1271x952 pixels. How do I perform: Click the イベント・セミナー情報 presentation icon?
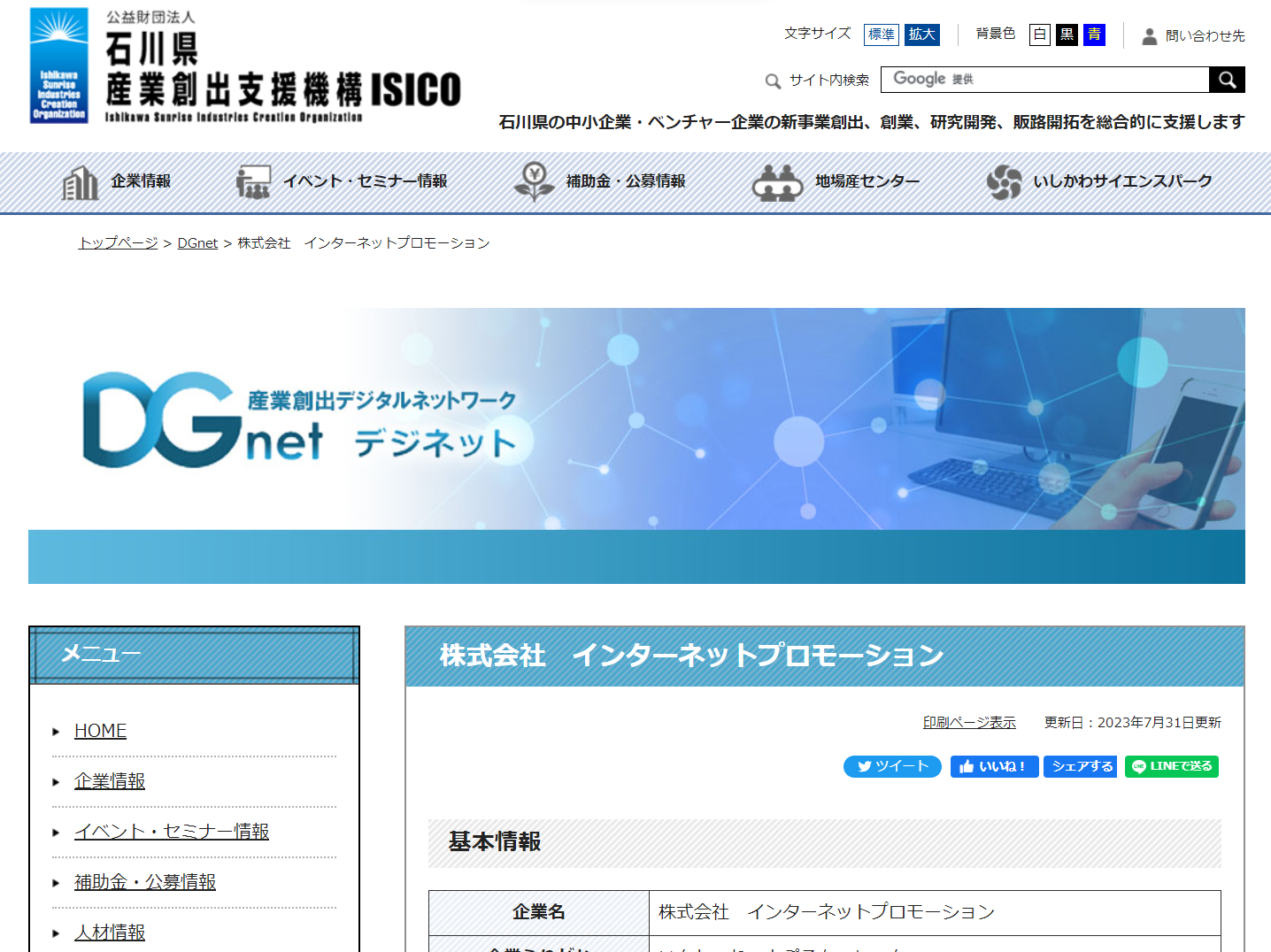tap(253, 181)
